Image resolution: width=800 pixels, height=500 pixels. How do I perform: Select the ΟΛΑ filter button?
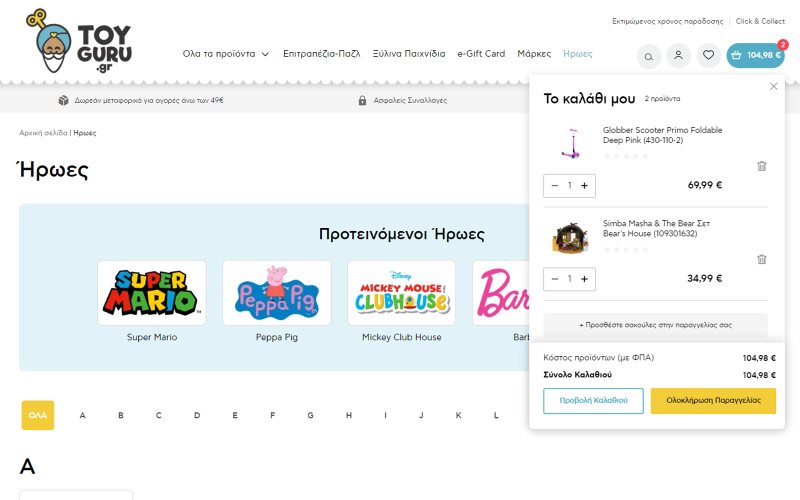pos(38,415)
